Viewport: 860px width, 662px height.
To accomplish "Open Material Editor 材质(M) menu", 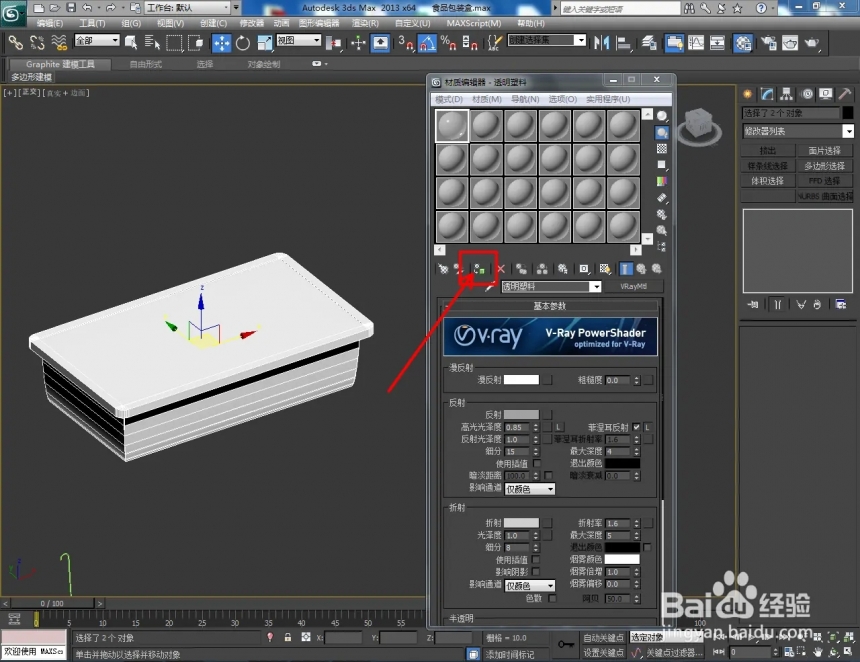I will click(x=486, y=99).
